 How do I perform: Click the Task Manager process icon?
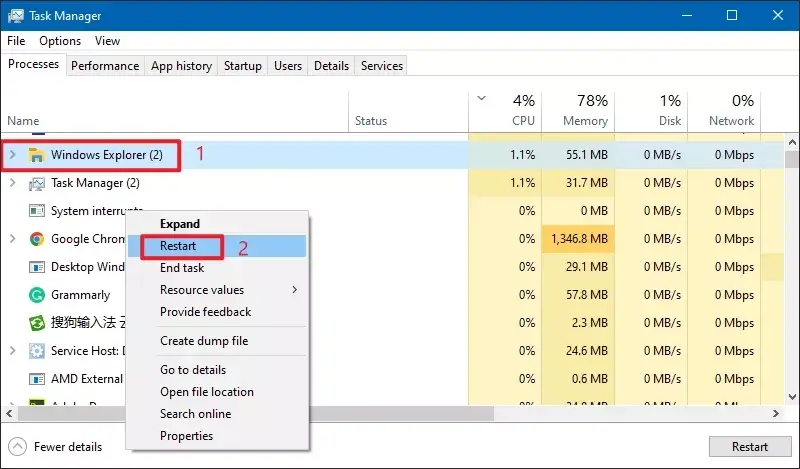pyautogui.click(x=36, y=183)
